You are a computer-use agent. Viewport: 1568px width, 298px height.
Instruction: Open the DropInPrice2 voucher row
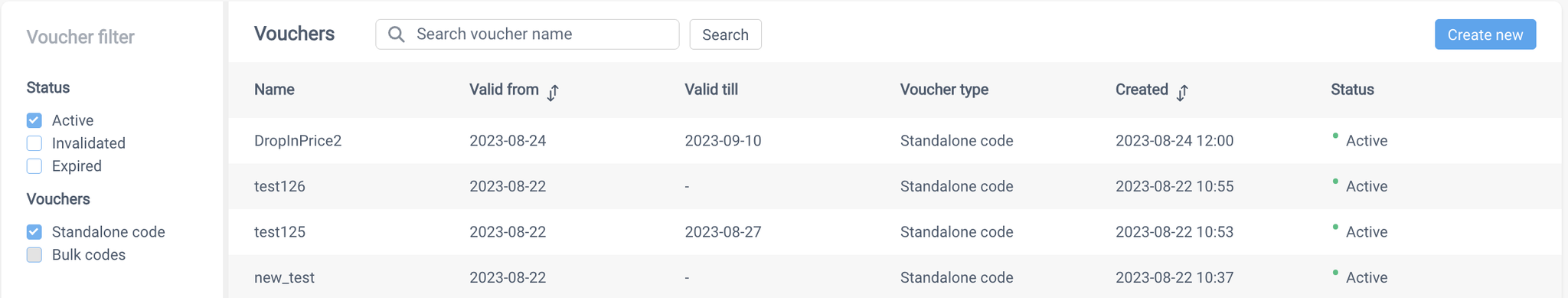pyautogui.click(x=895, y=140)
